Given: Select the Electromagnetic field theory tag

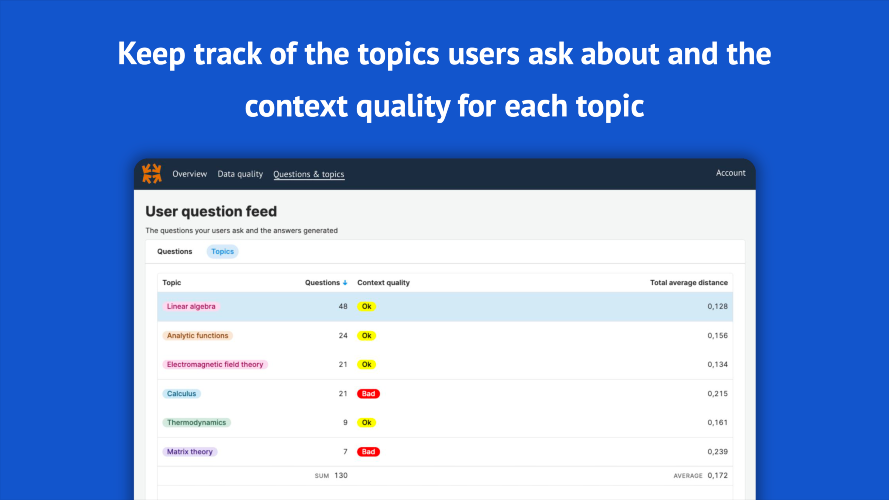Looking at the screenshot, I should (x=215, y=364).
